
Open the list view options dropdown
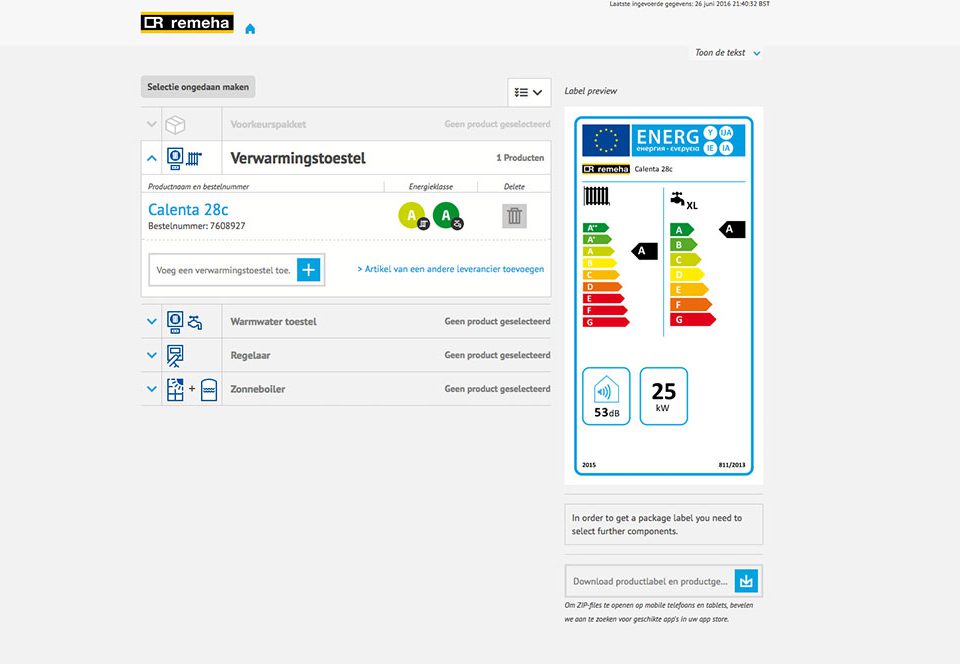[529, 92]
